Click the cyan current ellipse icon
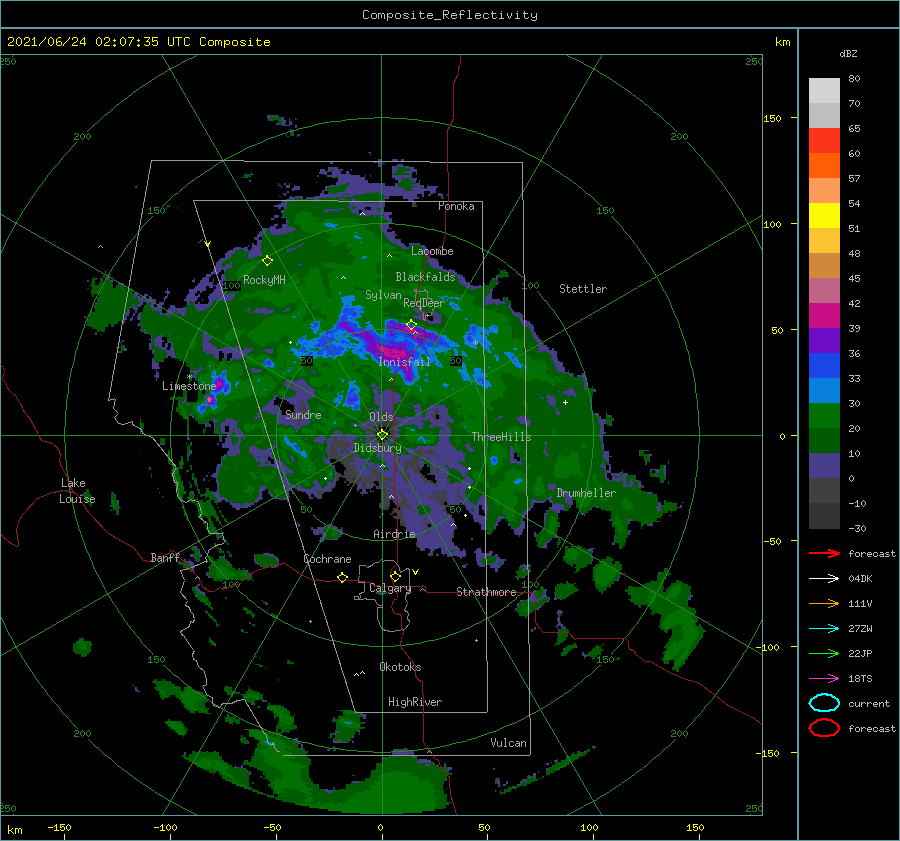This screenshot has width=900, height=841. 824,703
